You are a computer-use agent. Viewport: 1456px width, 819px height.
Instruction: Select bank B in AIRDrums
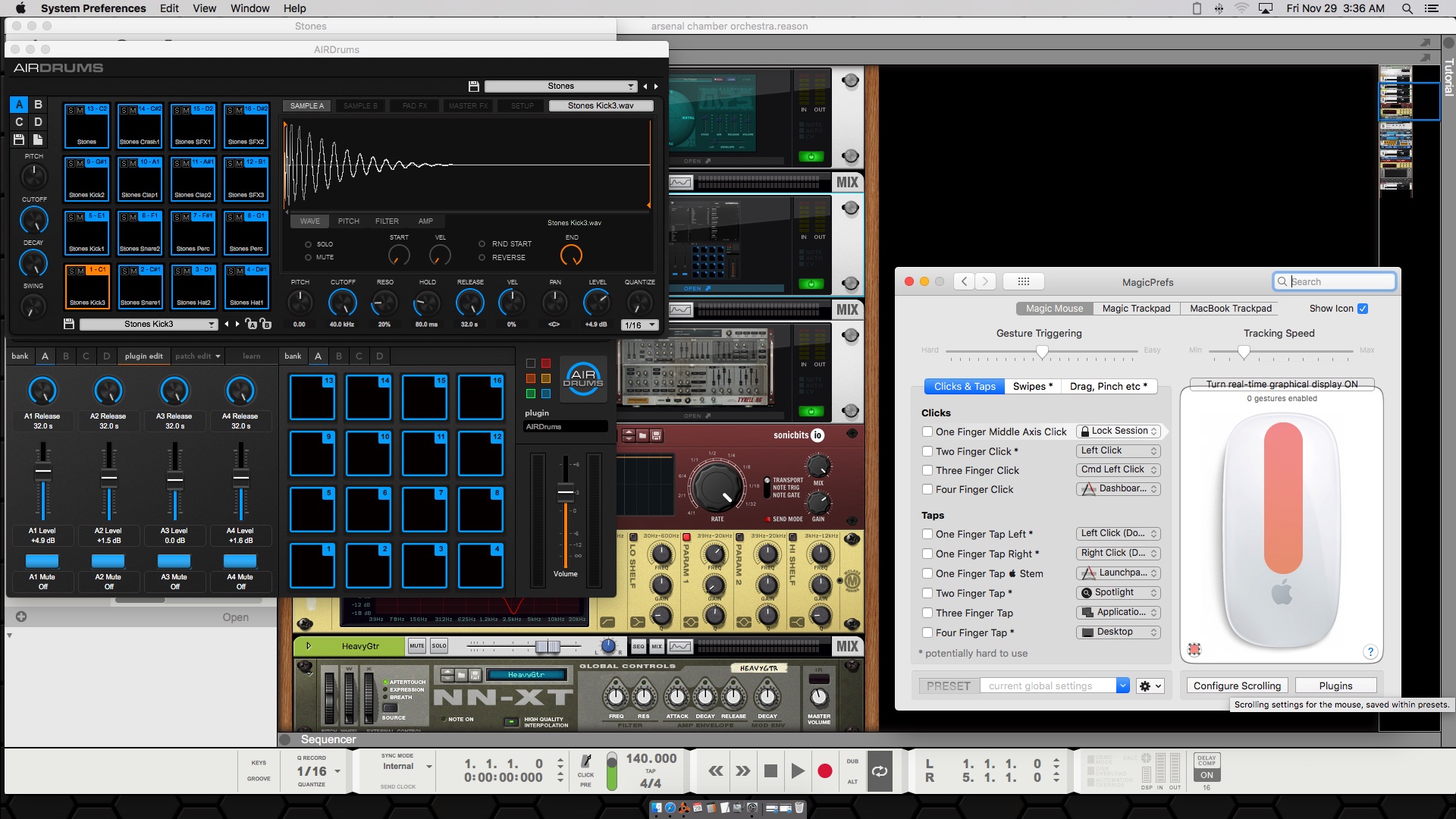(38, 105)
